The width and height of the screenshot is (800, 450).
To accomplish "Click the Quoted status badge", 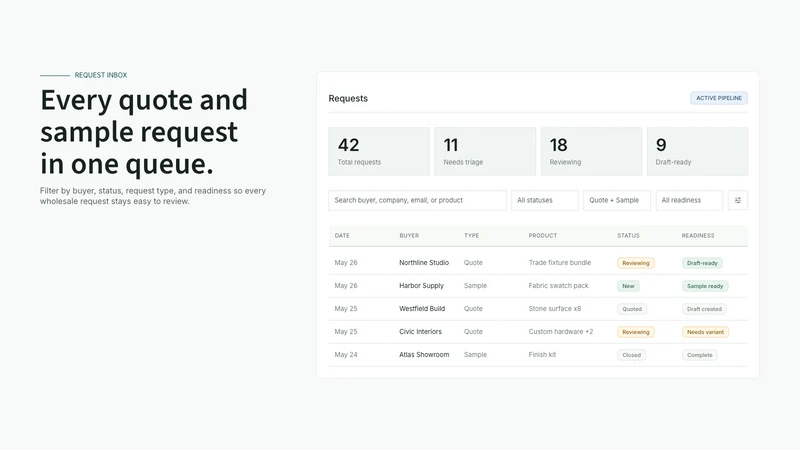I will pos(632,309).
